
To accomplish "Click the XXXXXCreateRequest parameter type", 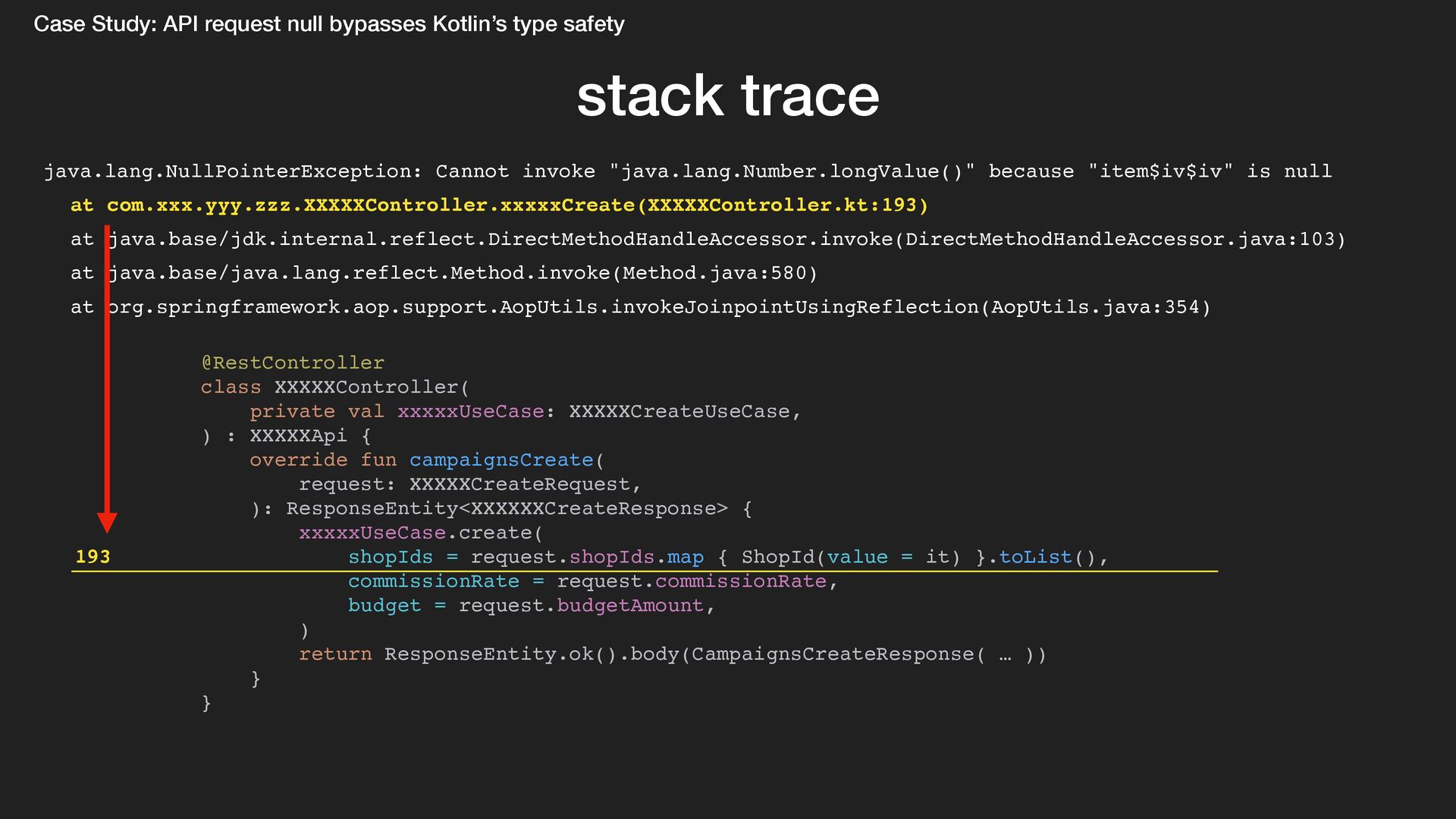I will point(519,484).
